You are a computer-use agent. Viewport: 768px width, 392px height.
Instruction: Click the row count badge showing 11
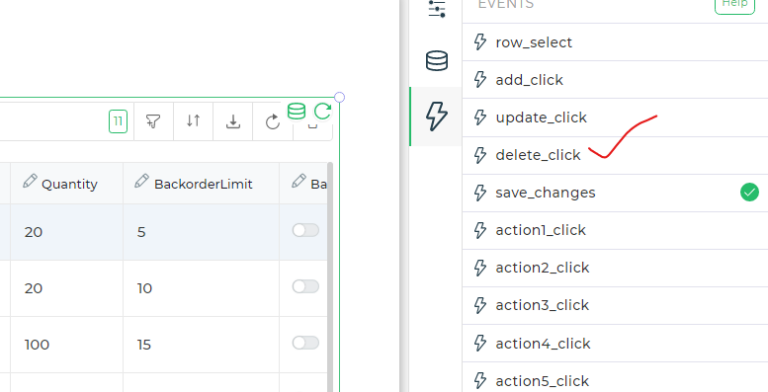coord(118,122)
